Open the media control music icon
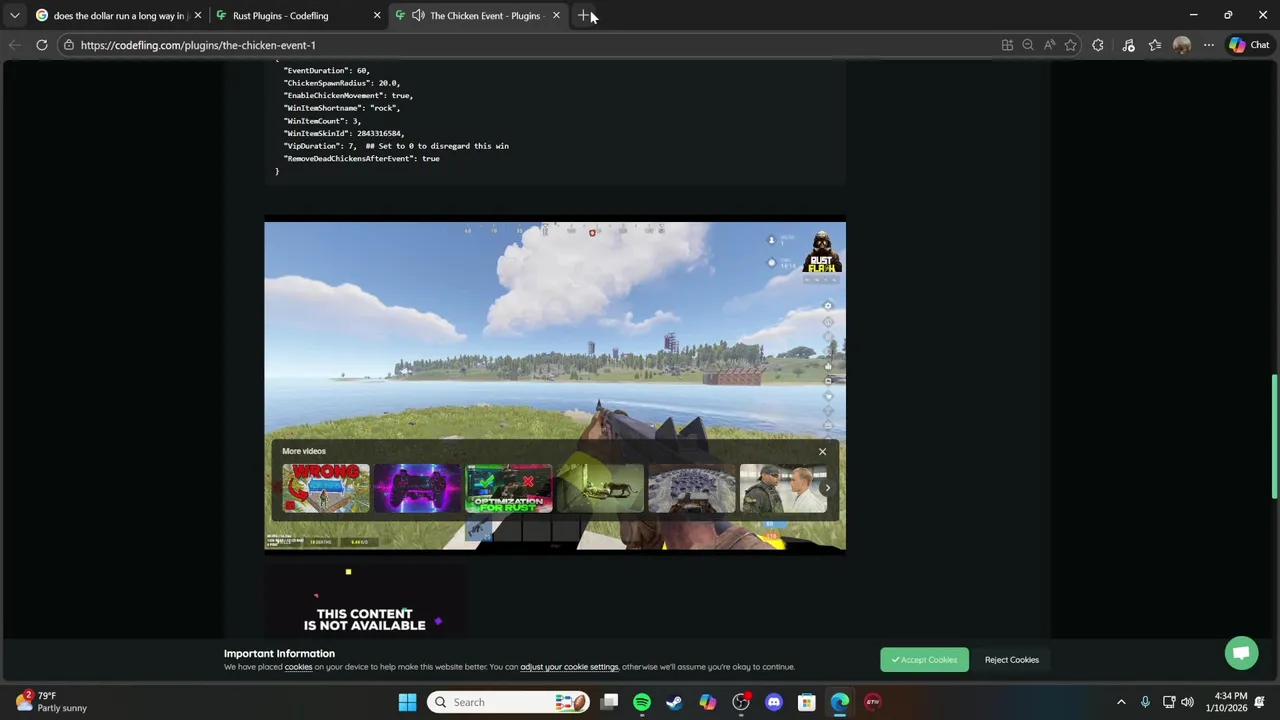This screenshot has width=1280, height=720. pos(1128,45)
